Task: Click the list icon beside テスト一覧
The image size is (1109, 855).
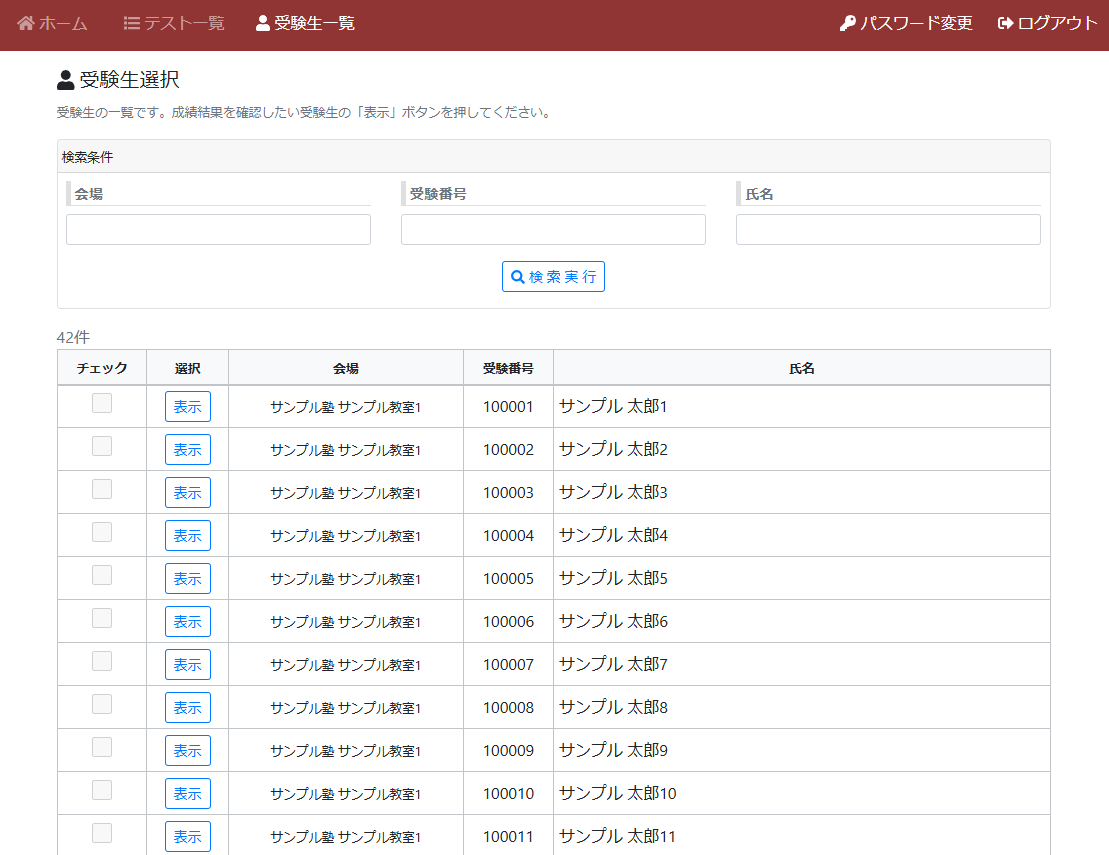Action: pyautogui.click(x=131, y=23)
